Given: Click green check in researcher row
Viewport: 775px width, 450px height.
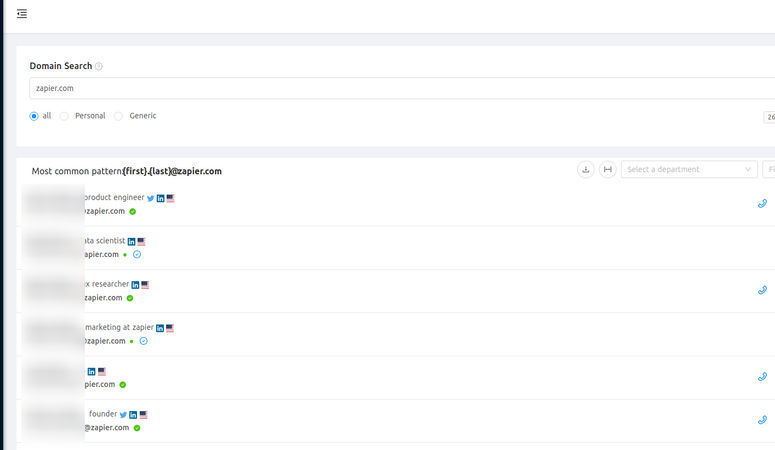Looking at the screenshot, I should pyautogui.click(x=130, y=298).
